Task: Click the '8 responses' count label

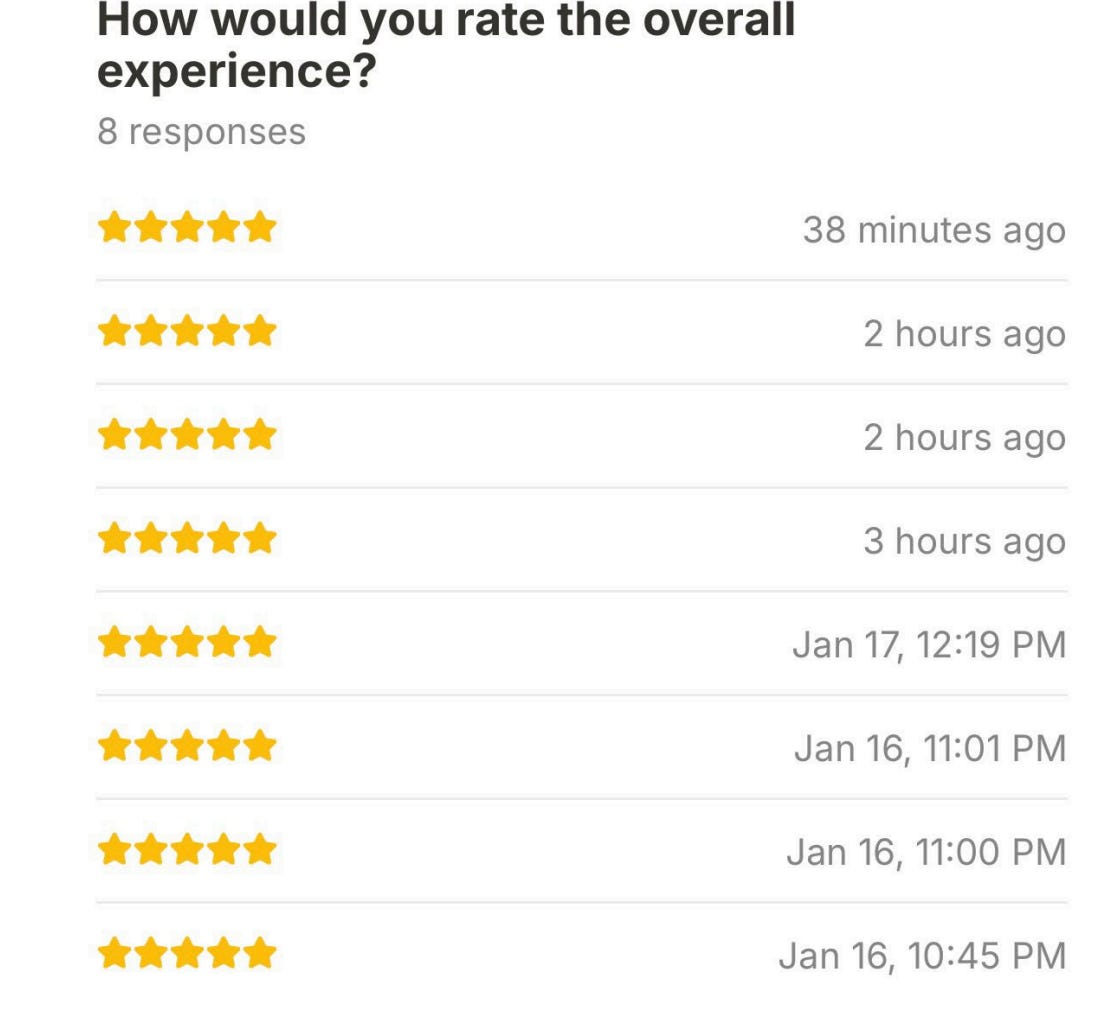Action: click(x=201, y=131)
